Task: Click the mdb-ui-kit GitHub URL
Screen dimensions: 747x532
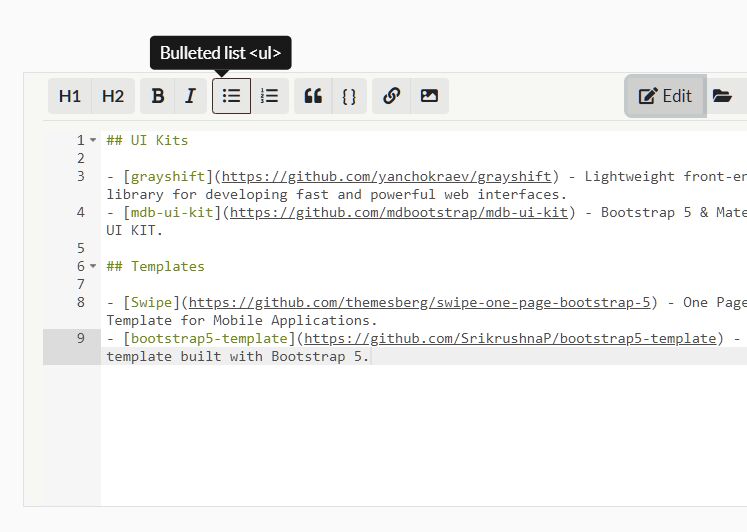Action: 399,212
